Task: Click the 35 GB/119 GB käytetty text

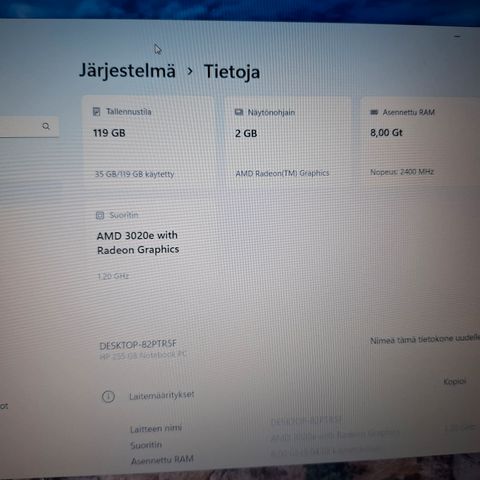Action: 135,174
